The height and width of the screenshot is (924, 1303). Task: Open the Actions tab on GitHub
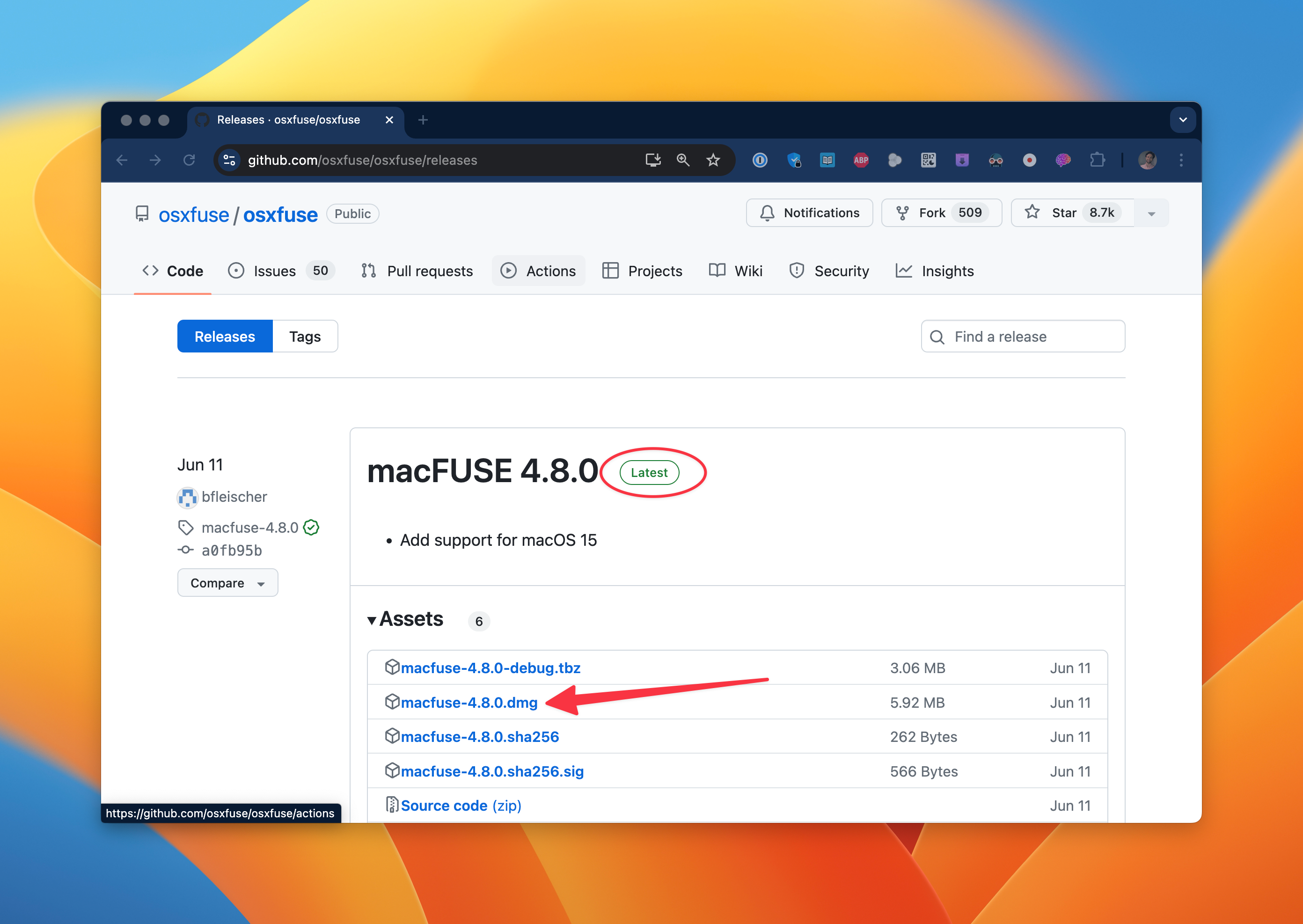click(x=538, y=271)
